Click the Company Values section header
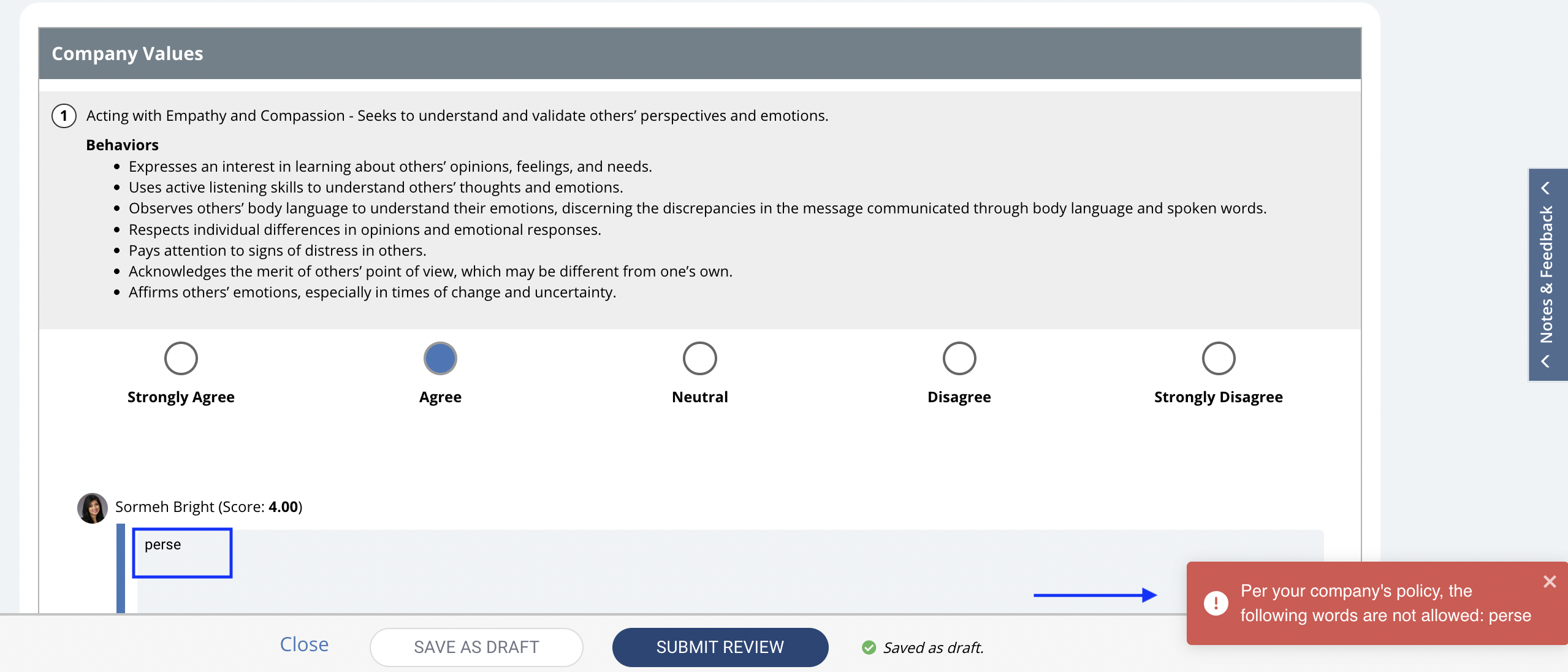Screen dimensions: 1568x672 coord(699,53)
